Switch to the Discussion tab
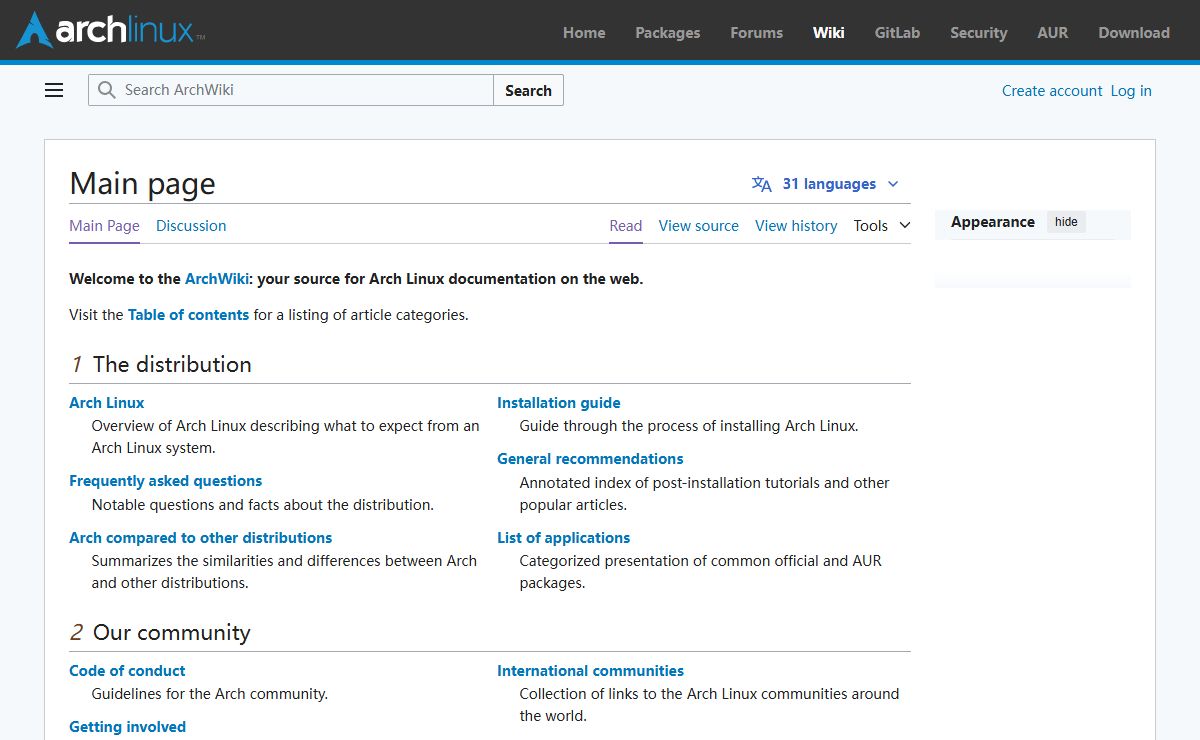The width and height of the screenshot is (1200, 740). coord(191,226)
